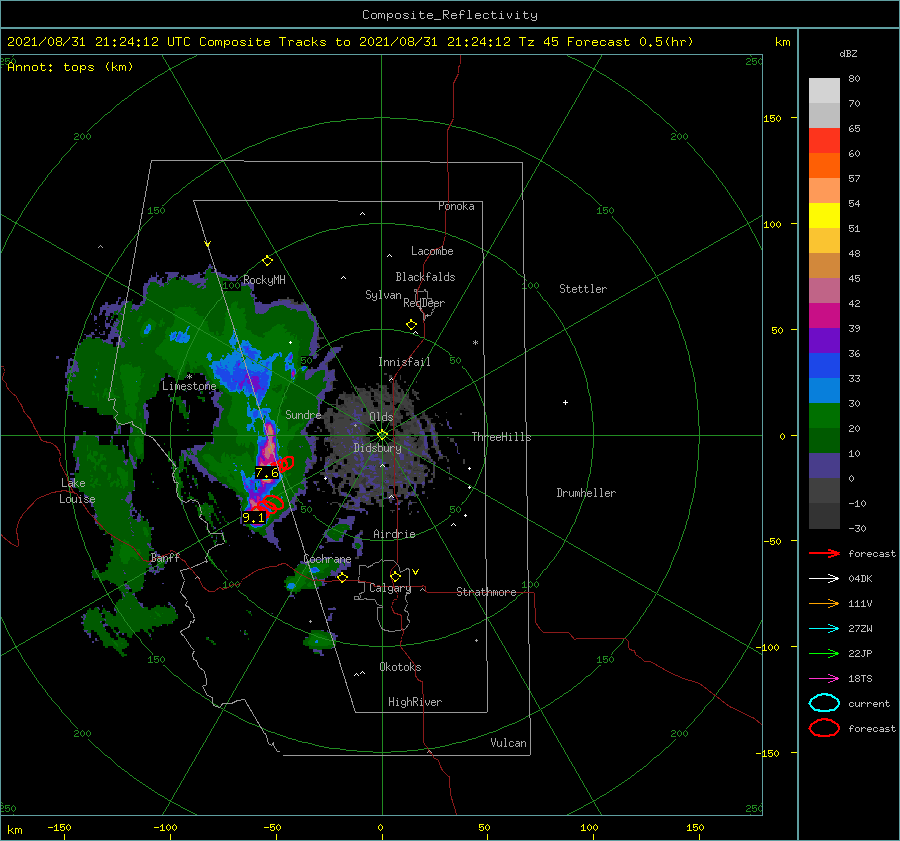This screenshot has width=900, height=841.
Task: Click the dBZ legend heading
Action: pyautogui.click(x=848, y=53)
